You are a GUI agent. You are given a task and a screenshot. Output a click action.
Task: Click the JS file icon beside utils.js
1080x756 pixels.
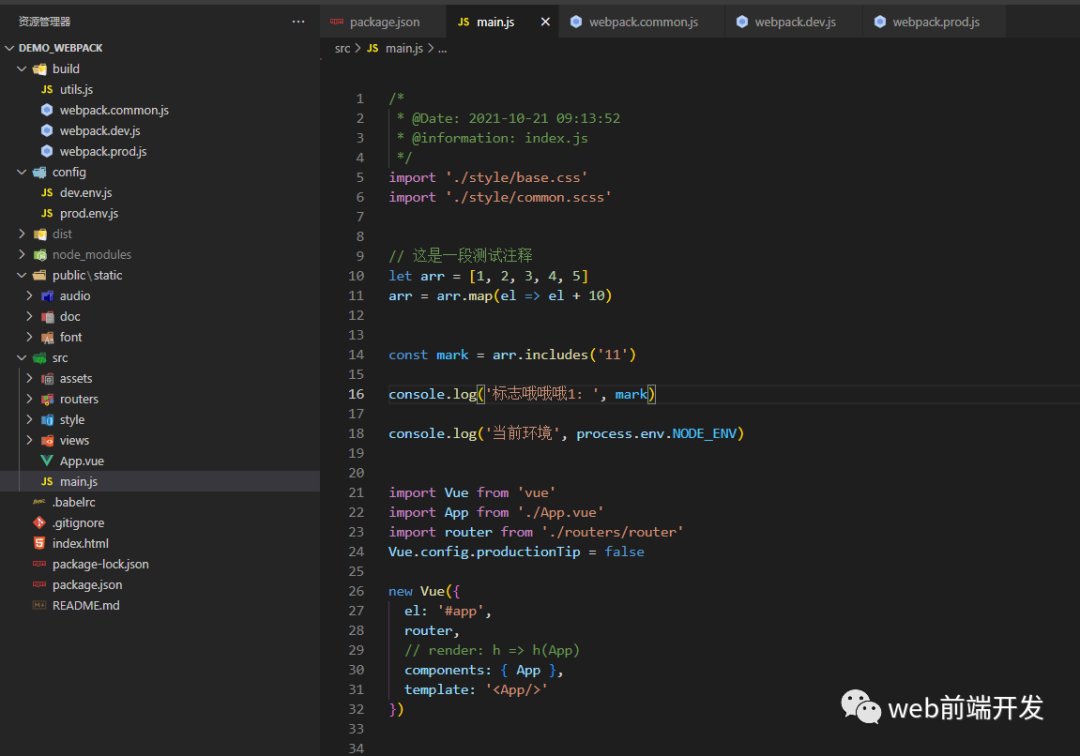(x=45, y=89)
